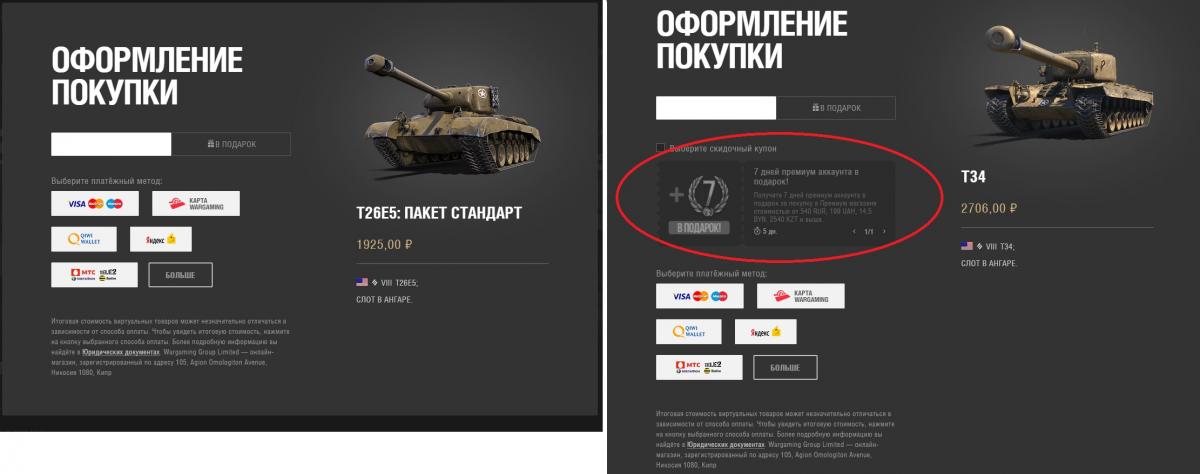Tick the discount coupon checkbox
1200x474 pixels.
coord(660,148)
